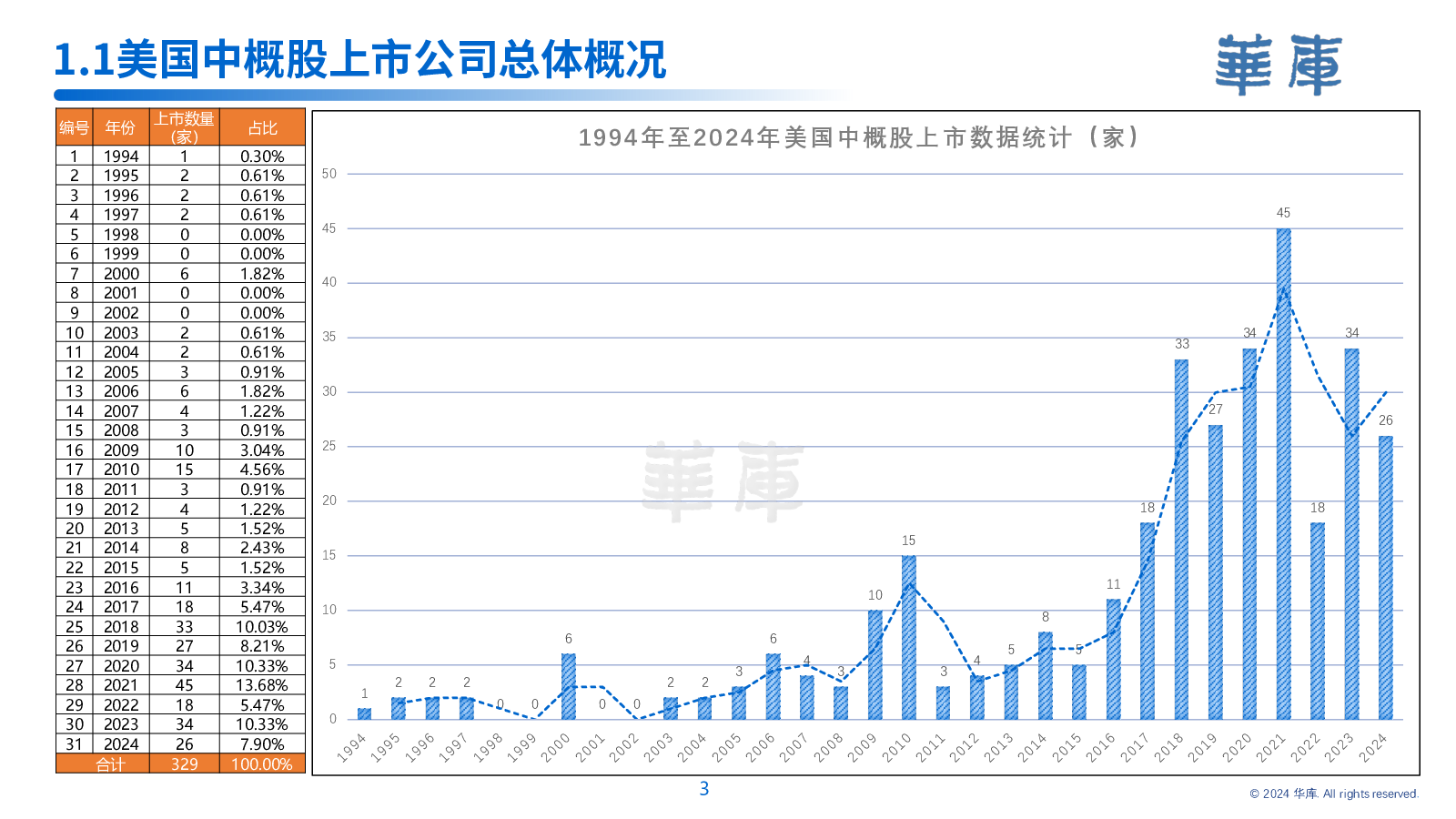Click the 编号 table header cell
The height and width of the screenshot is (819, 1456).
tap(74, 128)
